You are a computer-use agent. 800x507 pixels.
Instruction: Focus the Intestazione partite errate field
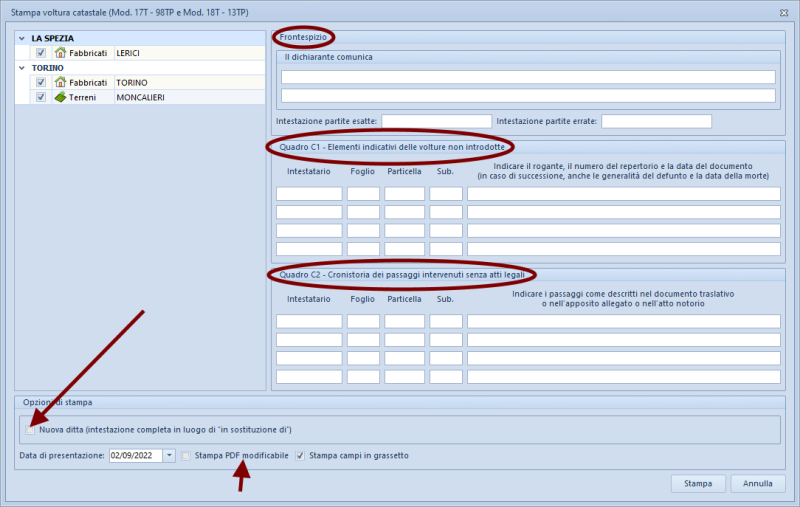pyautogui.click(x=656, y=121)
